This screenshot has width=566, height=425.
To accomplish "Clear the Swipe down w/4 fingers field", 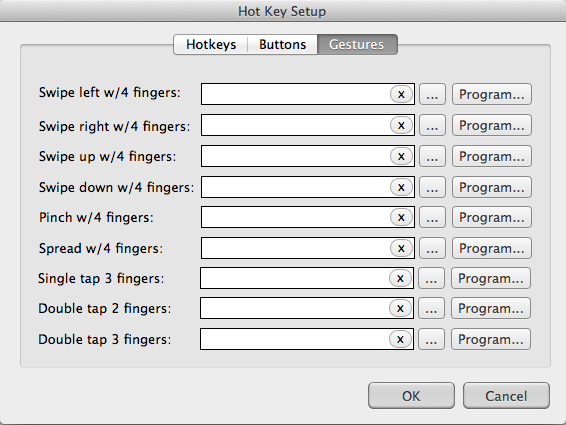I will pyautogui.click(x=401, y=187).
